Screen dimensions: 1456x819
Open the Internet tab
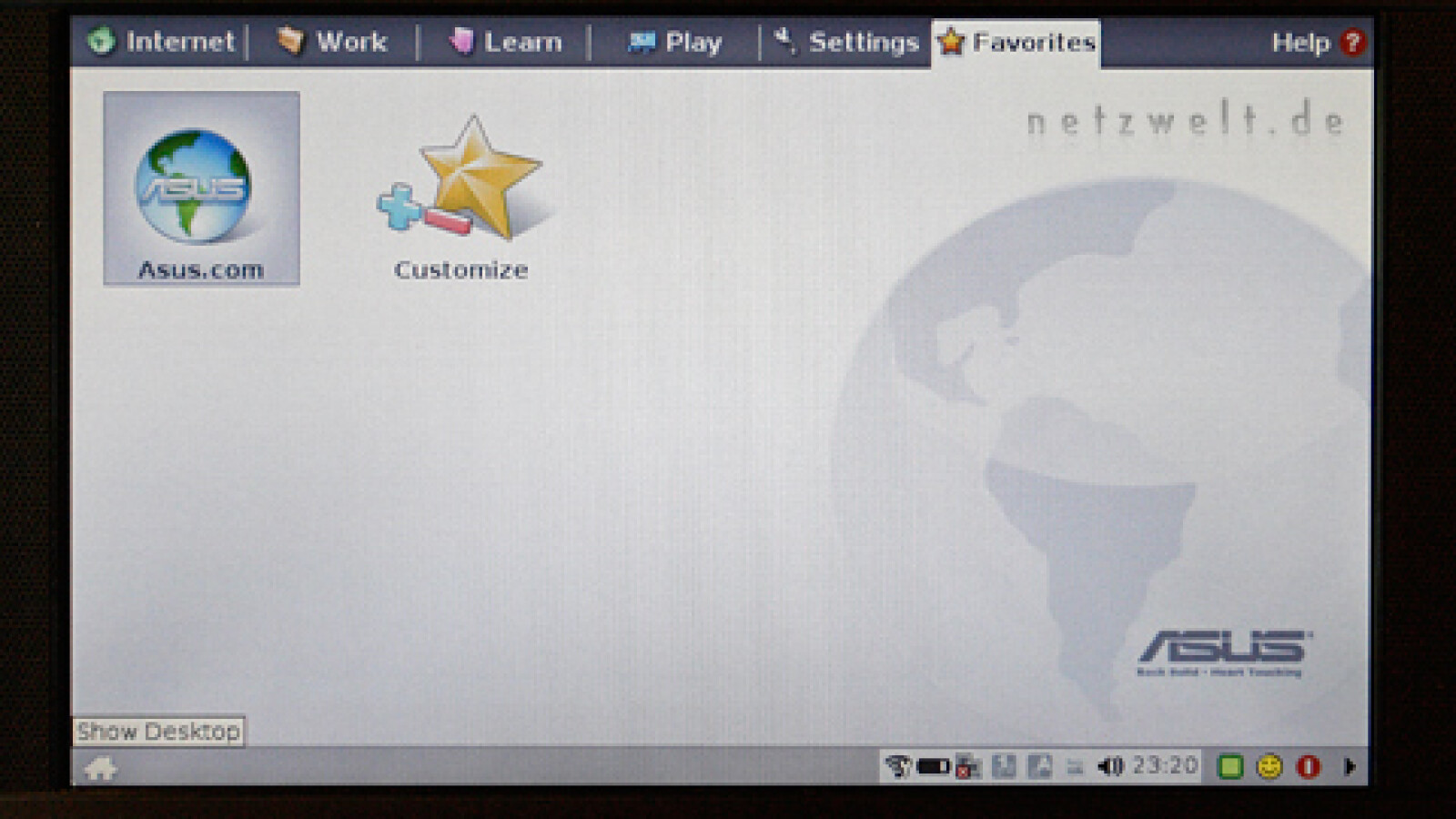tap(161, 42)
